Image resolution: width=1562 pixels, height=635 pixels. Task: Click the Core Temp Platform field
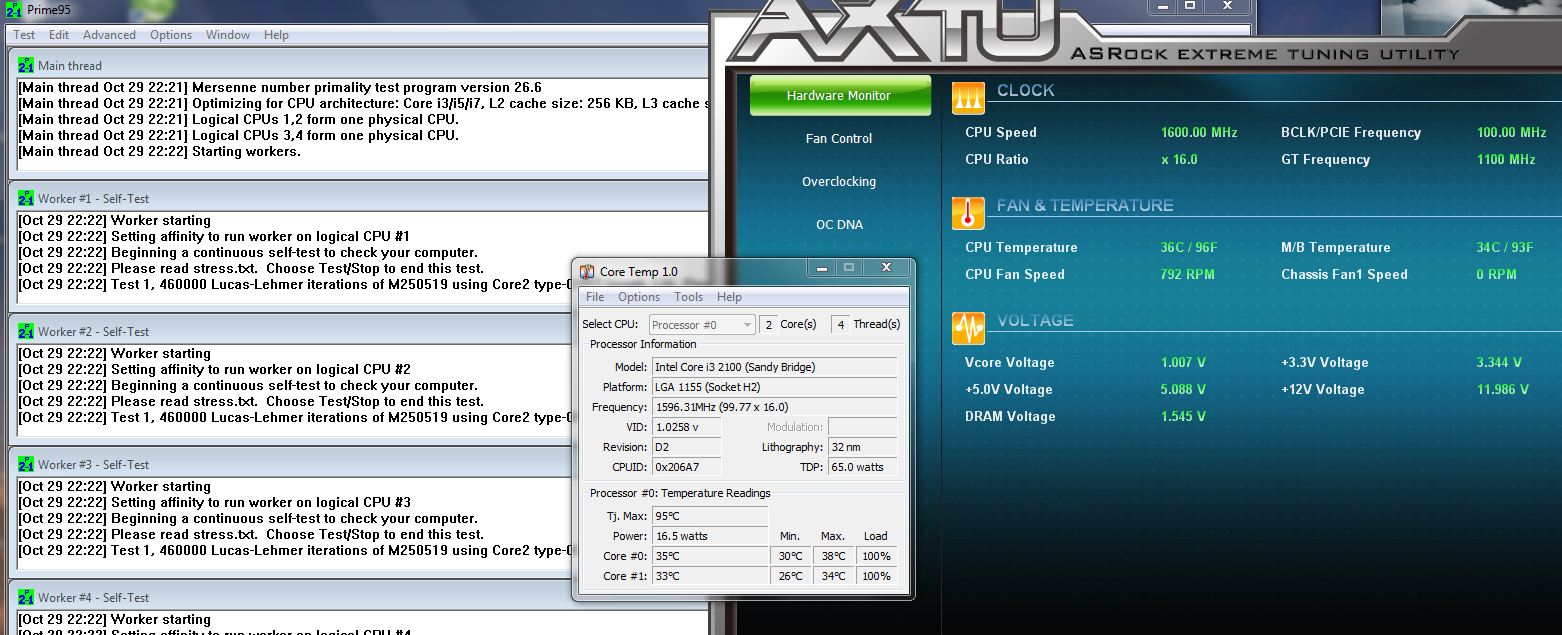(775, 387)
